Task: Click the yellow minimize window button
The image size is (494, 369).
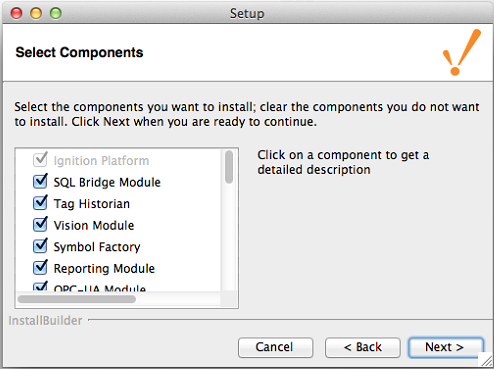Action: 36,13
